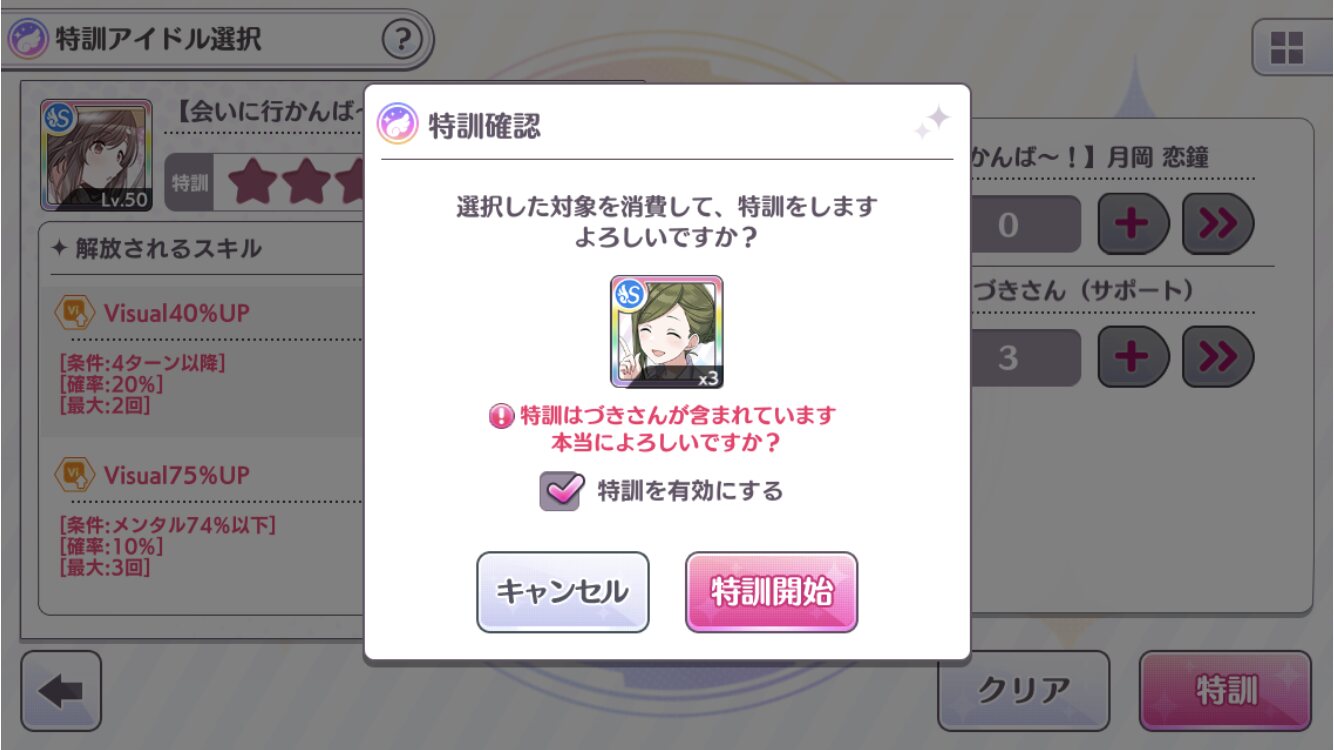Go back with the left arrow icon
This screenshot has height=750, width=1334.
pos(61,691)
